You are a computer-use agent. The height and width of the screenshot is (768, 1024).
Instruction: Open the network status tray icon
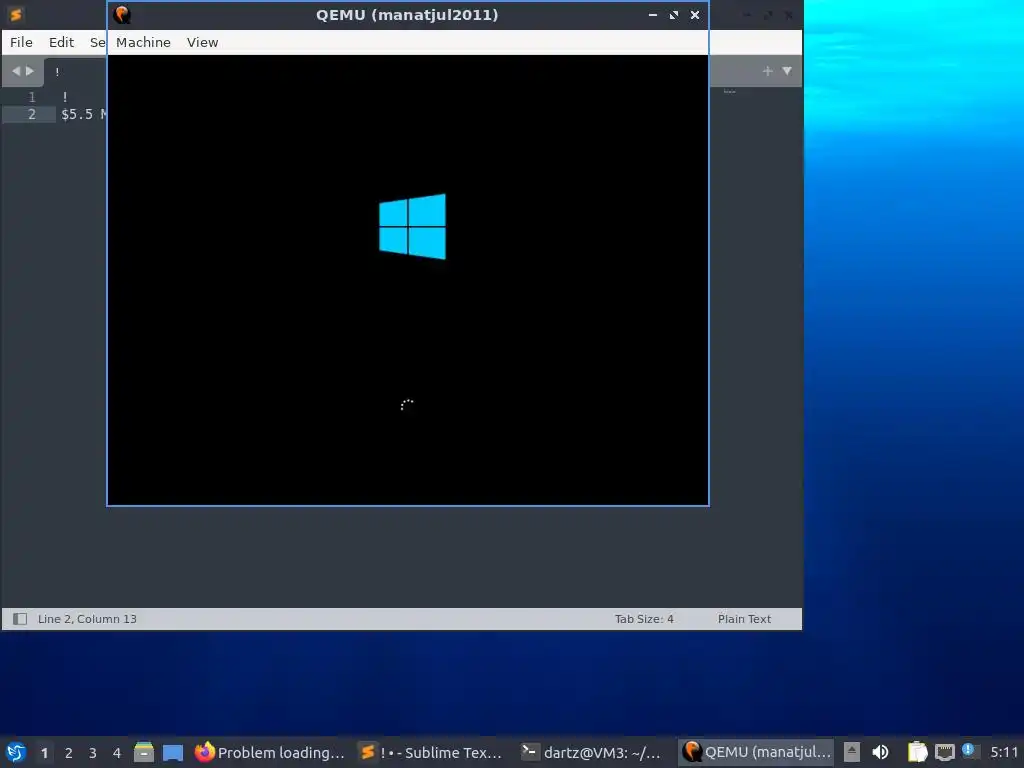coord(944,753)
